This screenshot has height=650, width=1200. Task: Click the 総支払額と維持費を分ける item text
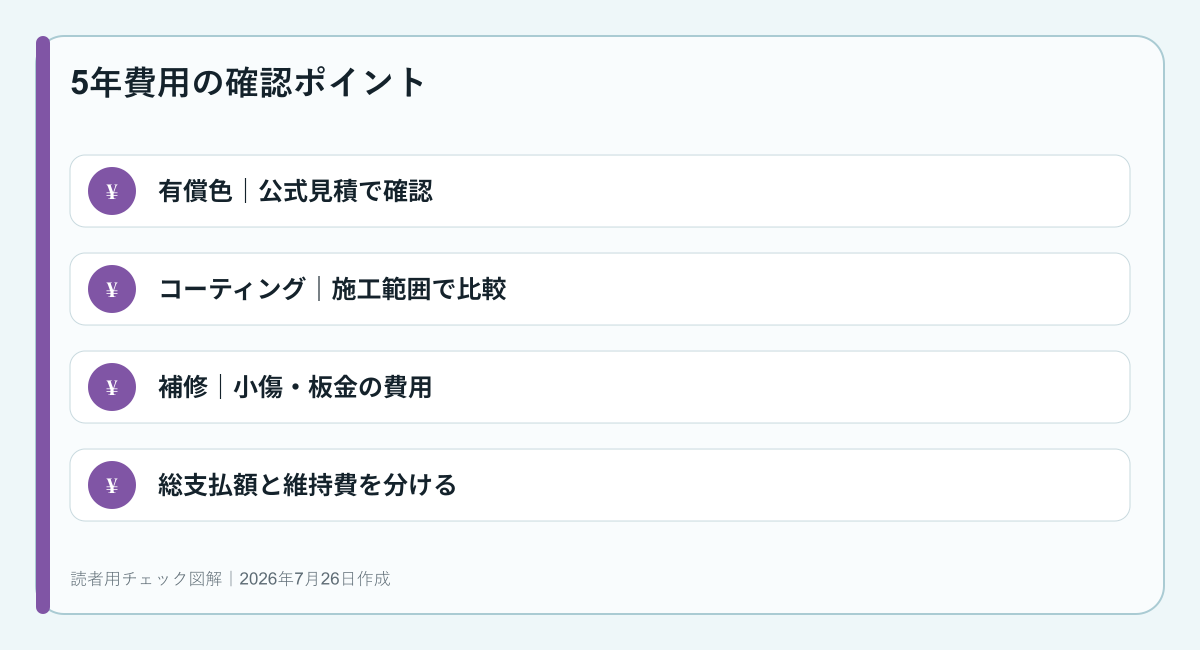coord(308,485)
